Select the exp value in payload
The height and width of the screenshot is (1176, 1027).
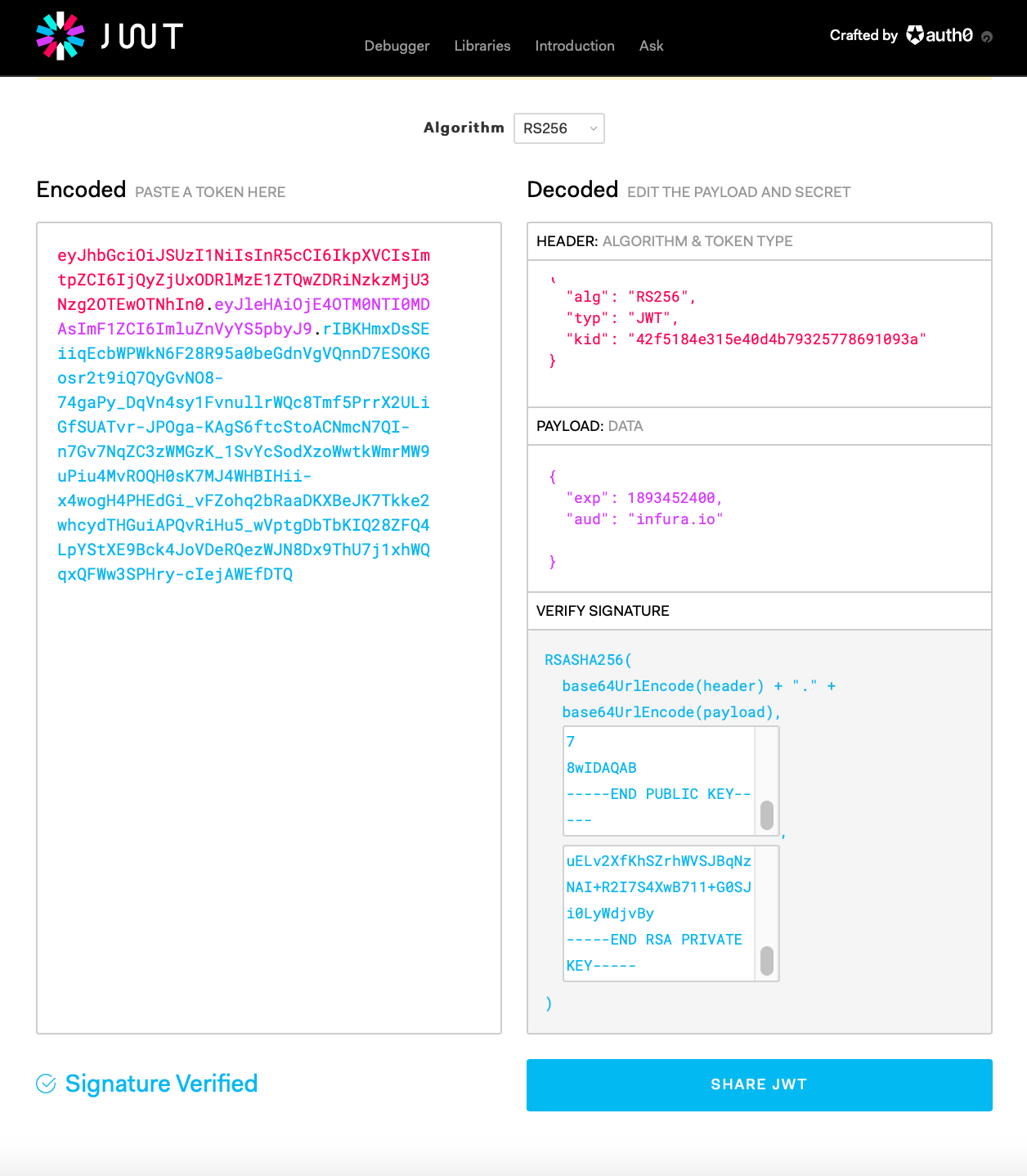click(672, 497)
